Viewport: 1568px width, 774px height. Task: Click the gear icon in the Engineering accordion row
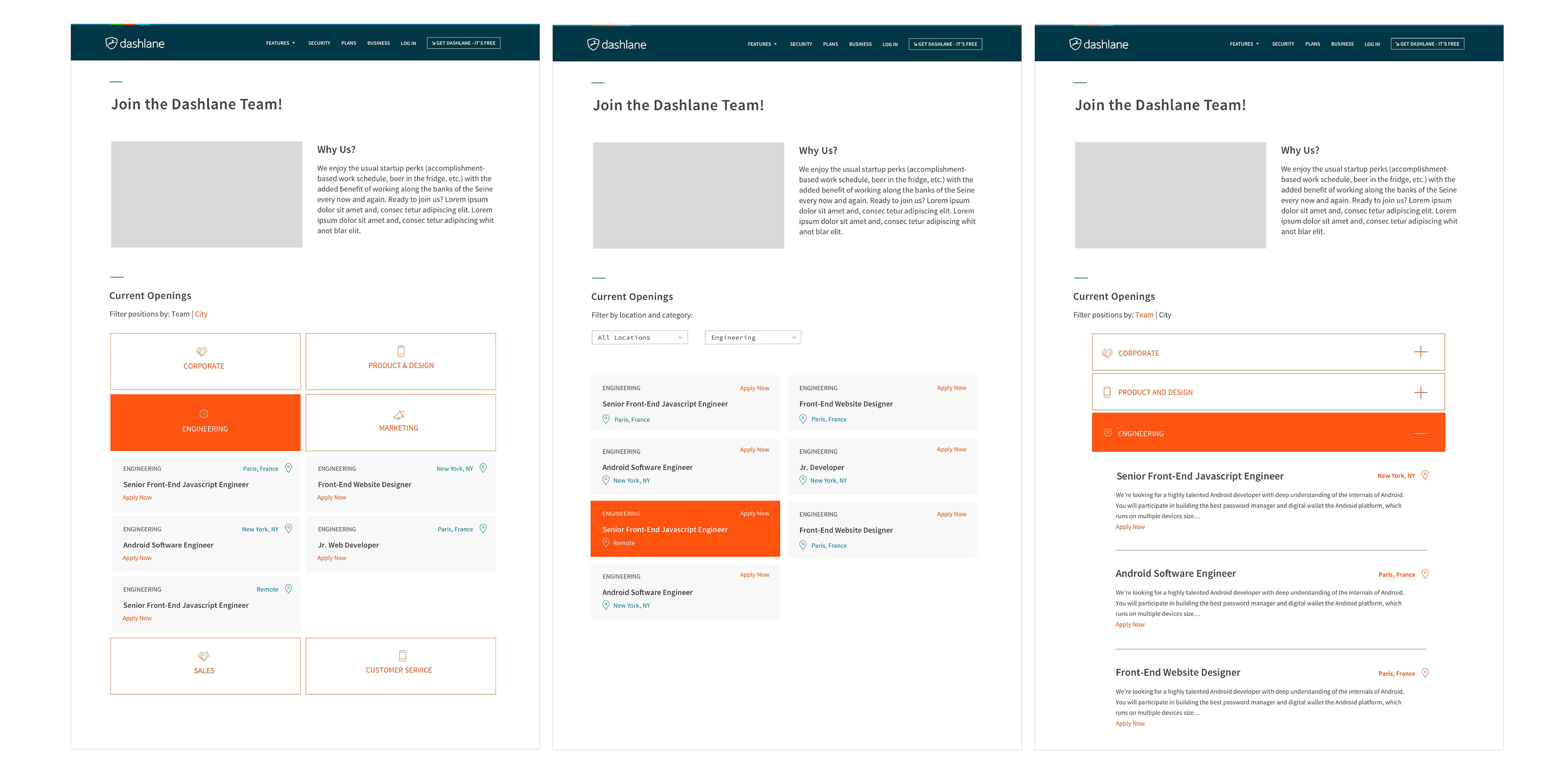point(1108,433)
